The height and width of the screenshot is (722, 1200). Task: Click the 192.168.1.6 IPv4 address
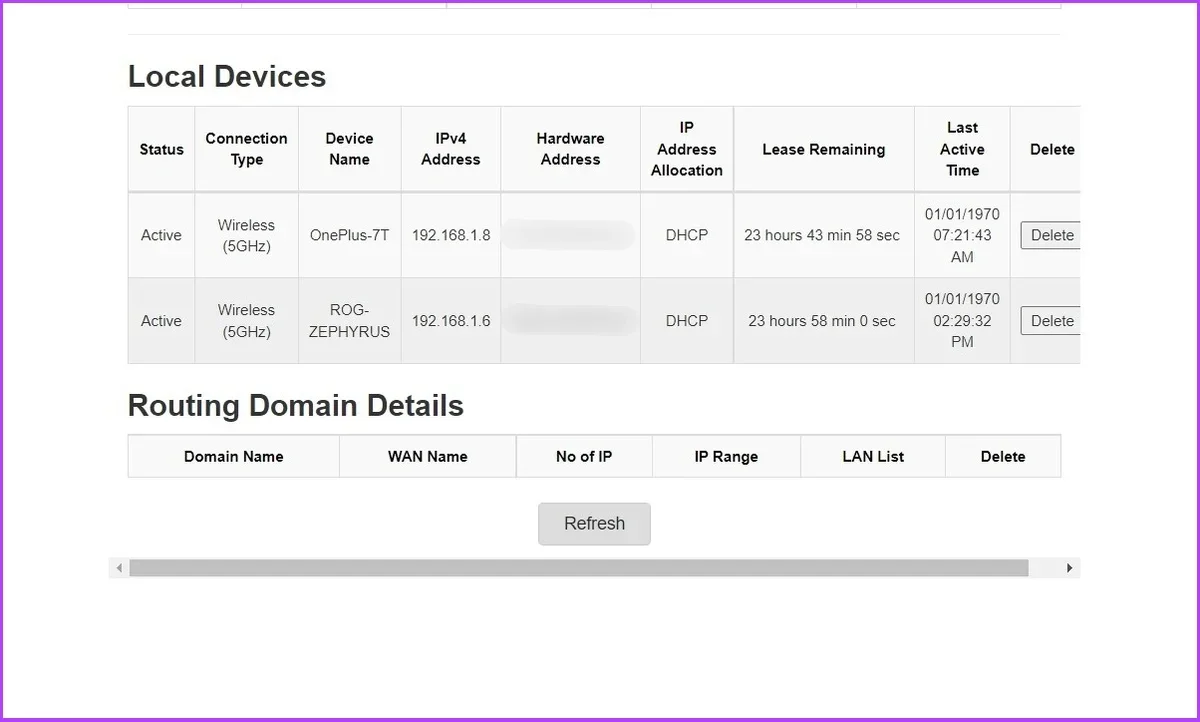pos(451,321)
